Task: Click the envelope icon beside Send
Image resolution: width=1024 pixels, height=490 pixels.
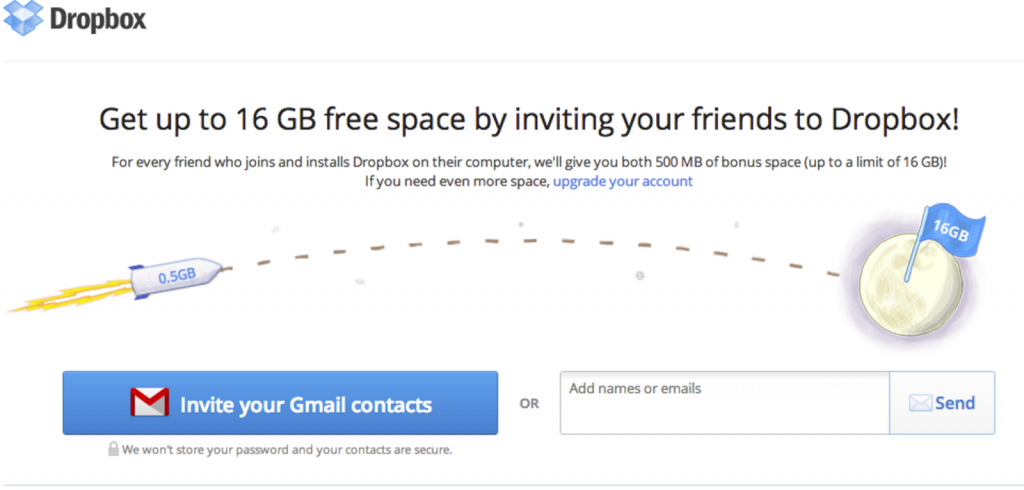Action: (x=920, y=403)
